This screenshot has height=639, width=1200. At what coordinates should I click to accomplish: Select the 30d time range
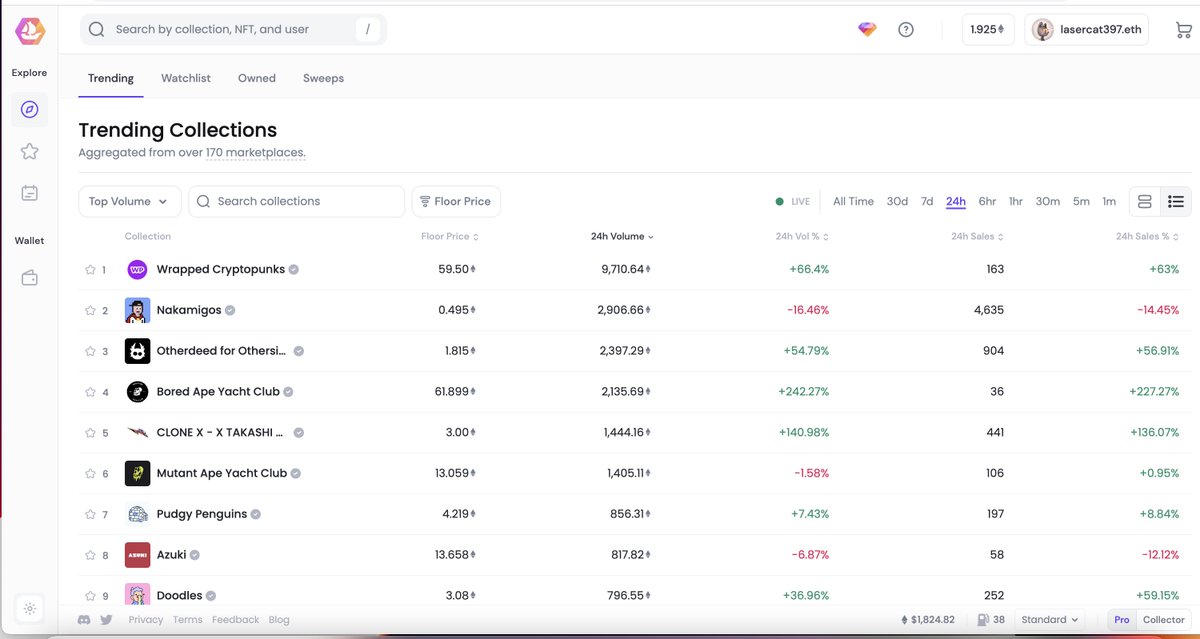897,201
